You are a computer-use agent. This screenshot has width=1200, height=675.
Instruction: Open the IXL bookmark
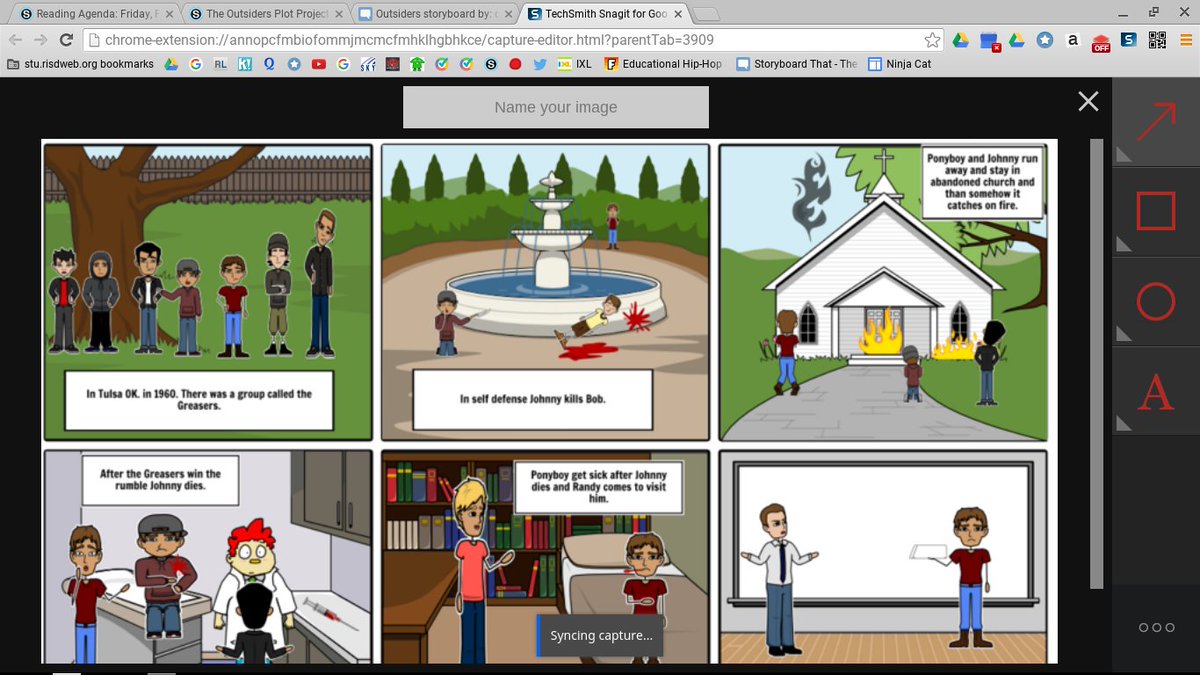point(575,63)
